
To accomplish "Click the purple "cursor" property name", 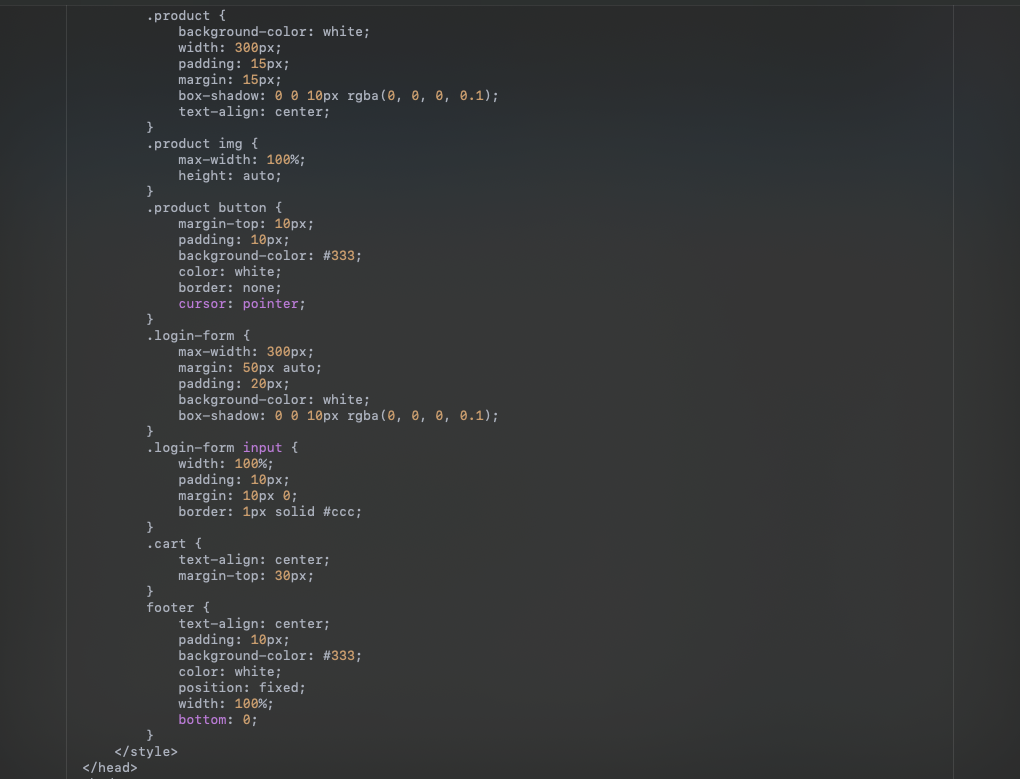I will pos(202,304).
